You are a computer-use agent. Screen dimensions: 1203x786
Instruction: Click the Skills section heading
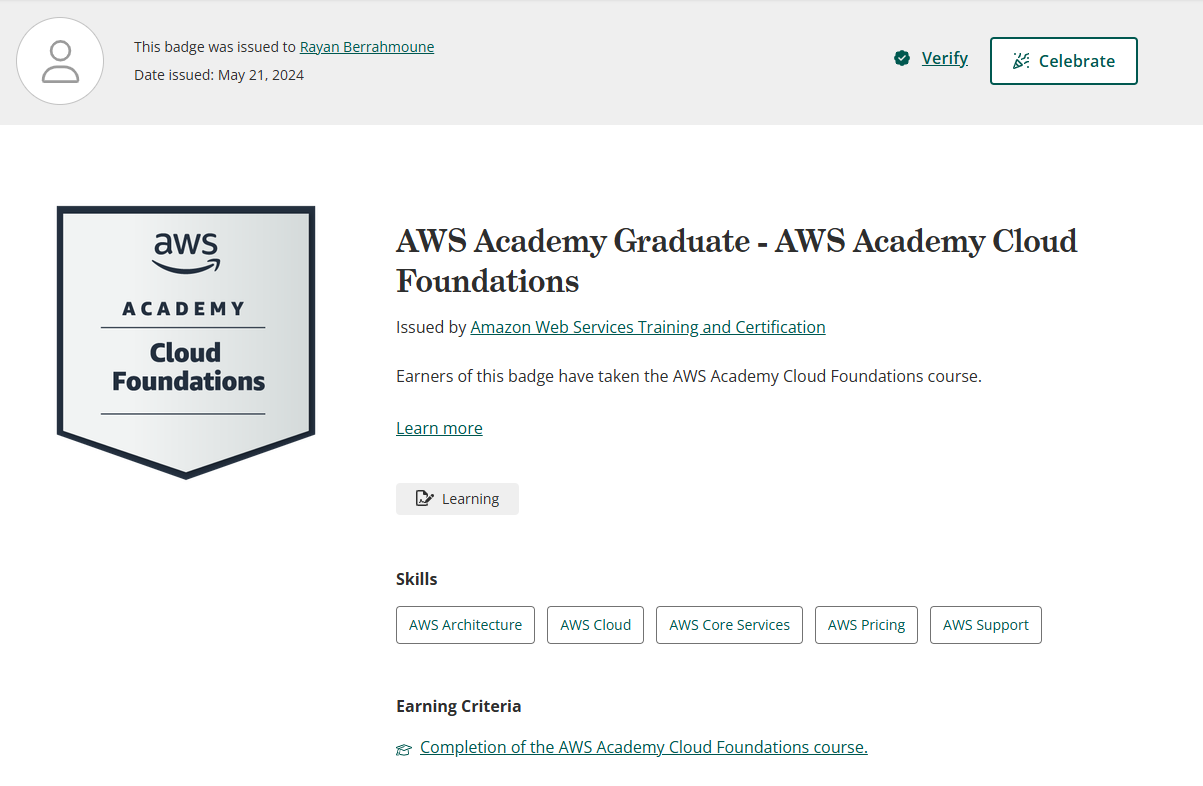click(417, 579)
